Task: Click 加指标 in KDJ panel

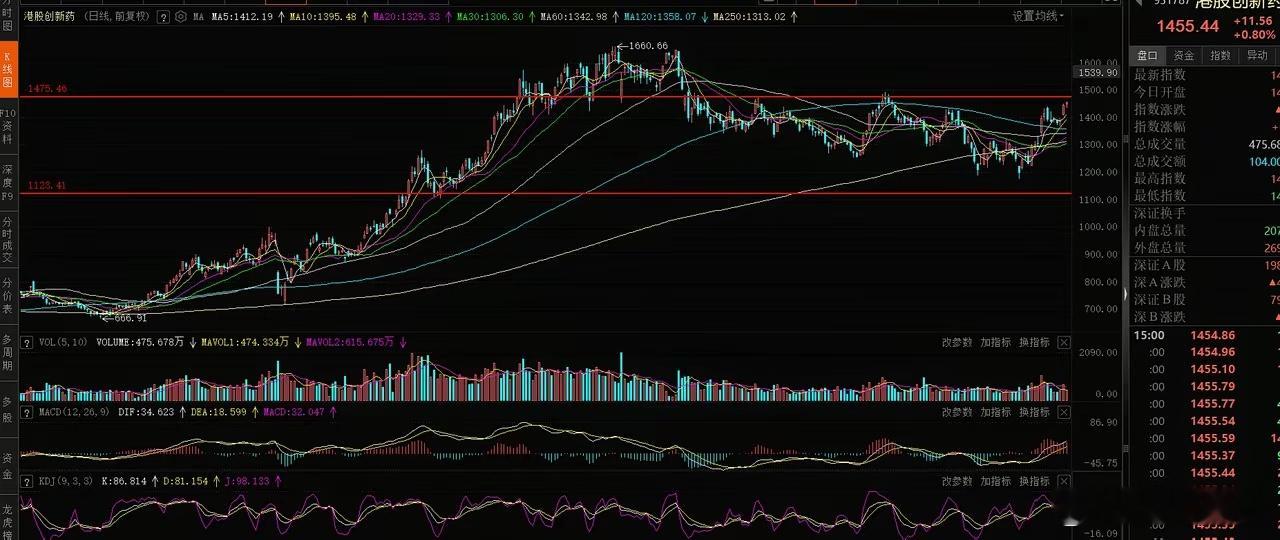Action: point(995,481)
